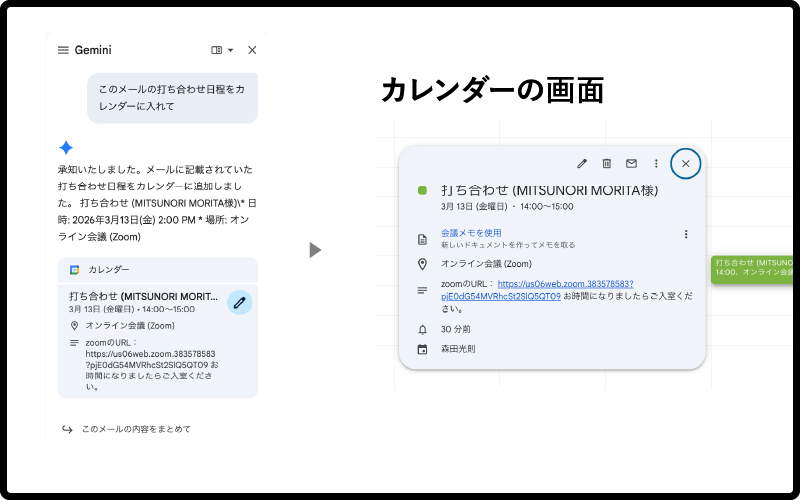Click the calendar icon beside 森田光則

pyautogui.click(x=422, y=349)
